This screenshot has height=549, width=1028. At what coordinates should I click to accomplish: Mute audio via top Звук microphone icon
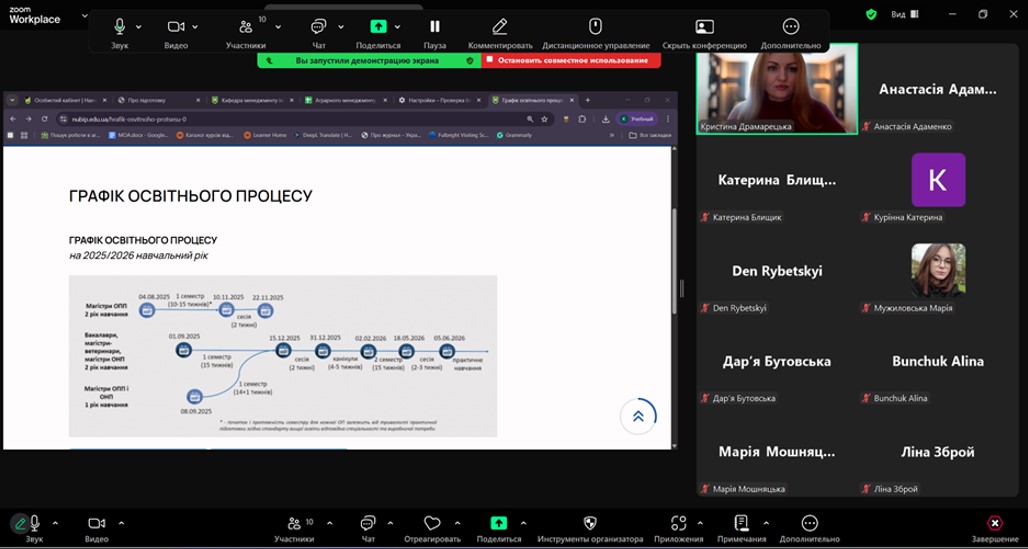(119, 27)
